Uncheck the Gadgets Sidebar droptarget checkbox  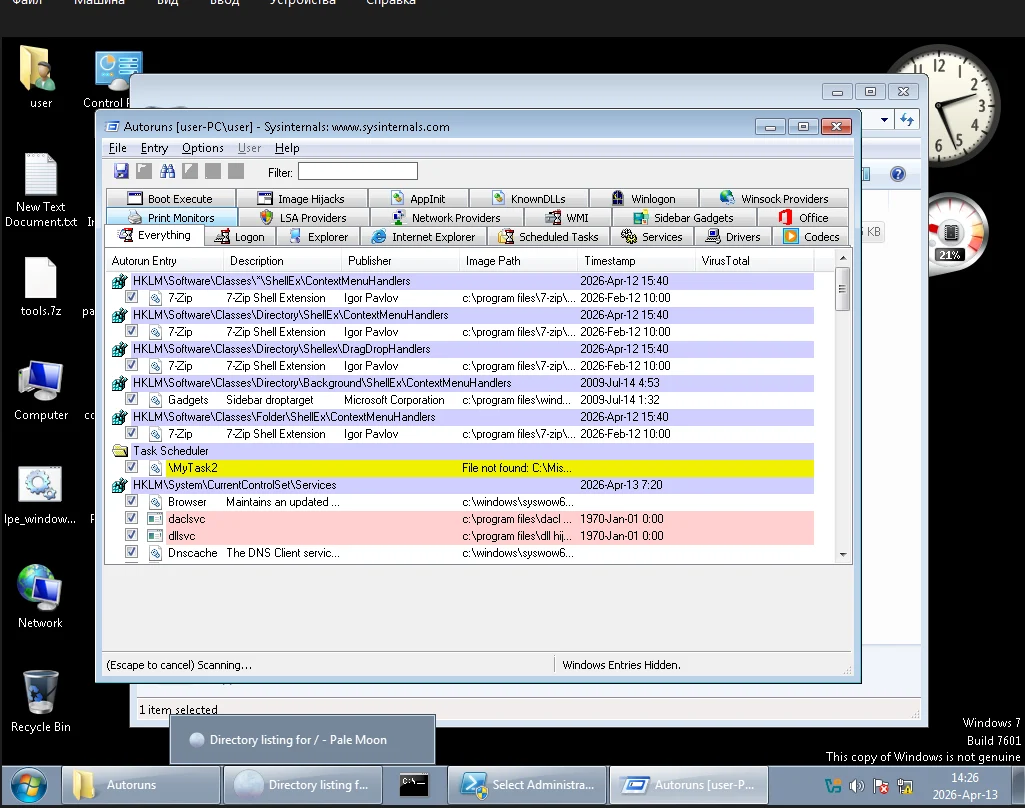pos(131,399)
